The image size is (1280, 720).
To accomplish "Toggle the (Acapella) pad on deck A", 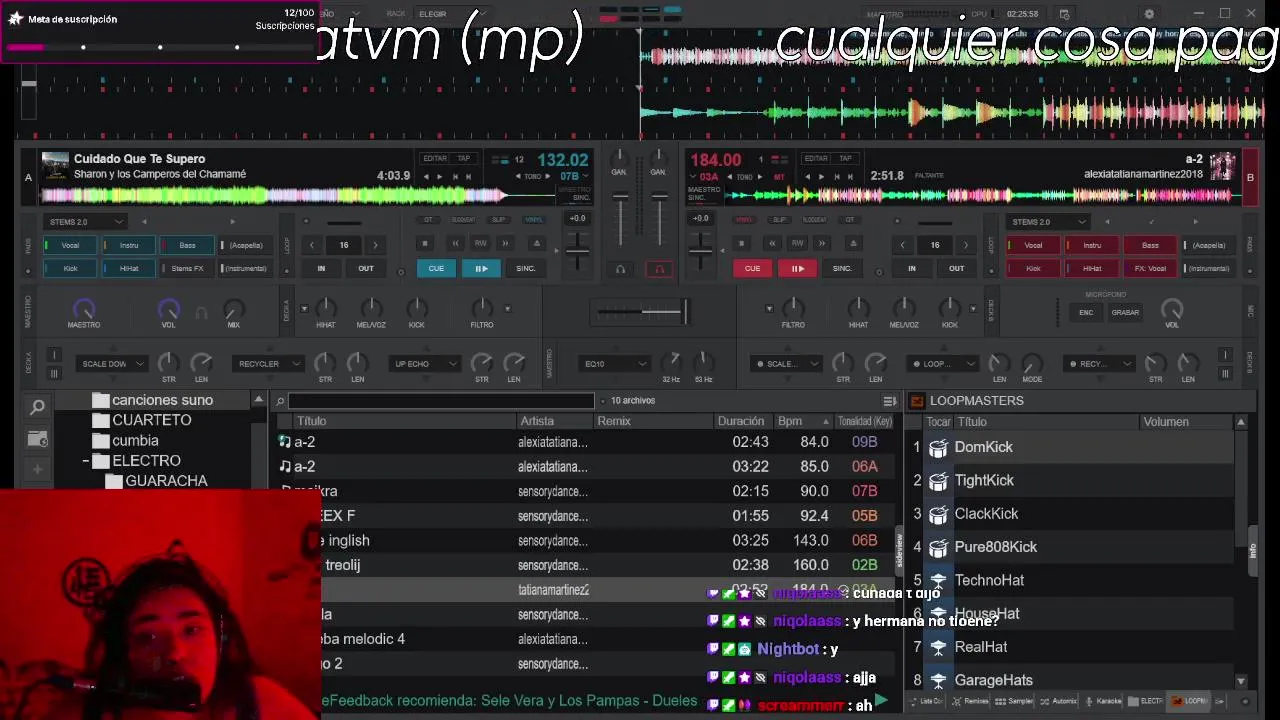I will pyautogui.click(x=246, y=245).
